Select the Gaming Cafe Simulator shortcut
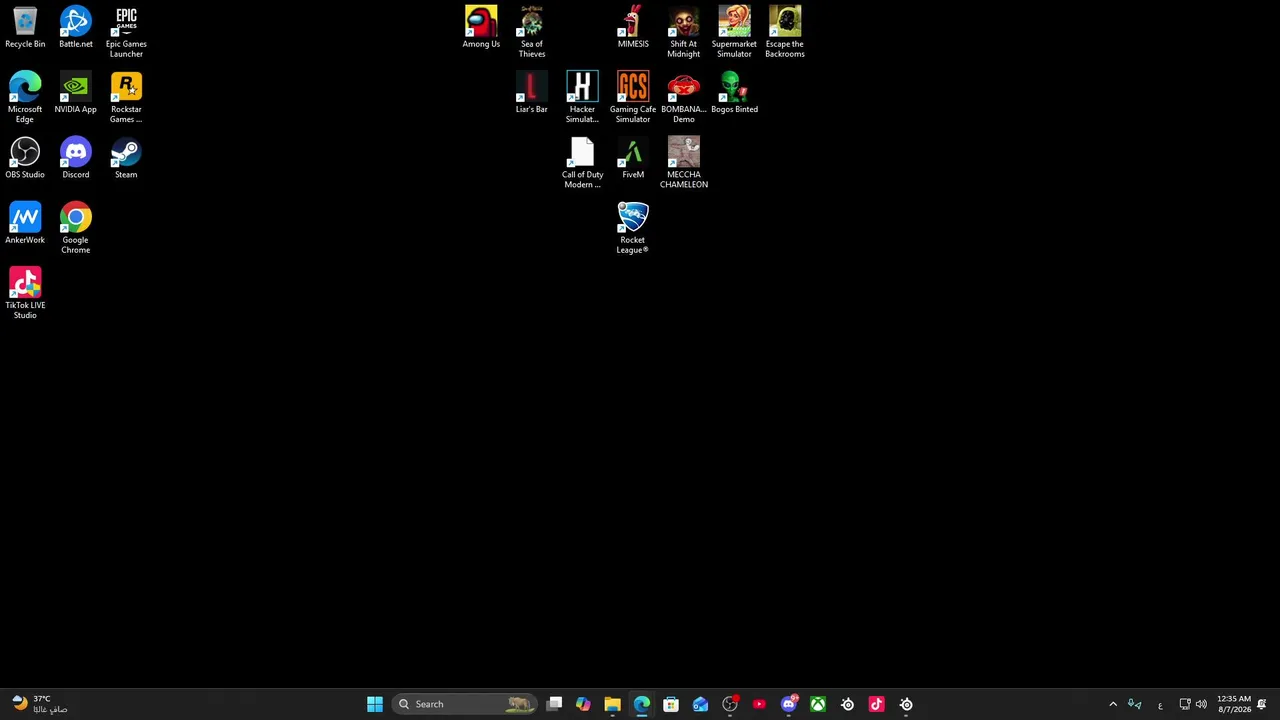The width and height of the screenshot is (1280, 720). pos(633,98)
